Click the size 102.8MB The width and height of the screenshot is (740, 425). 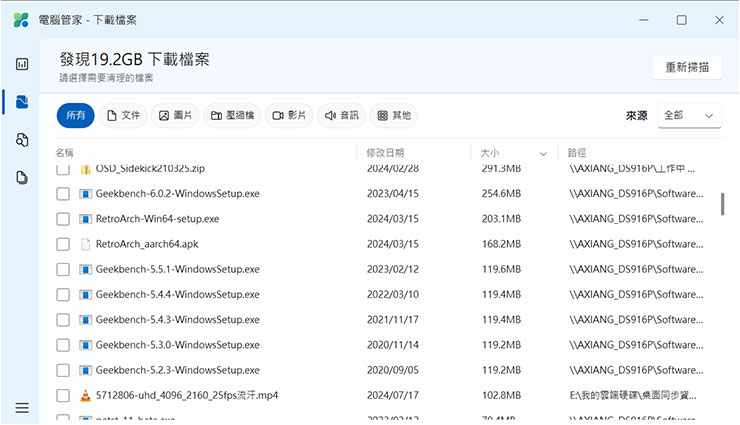click(501, 395)
